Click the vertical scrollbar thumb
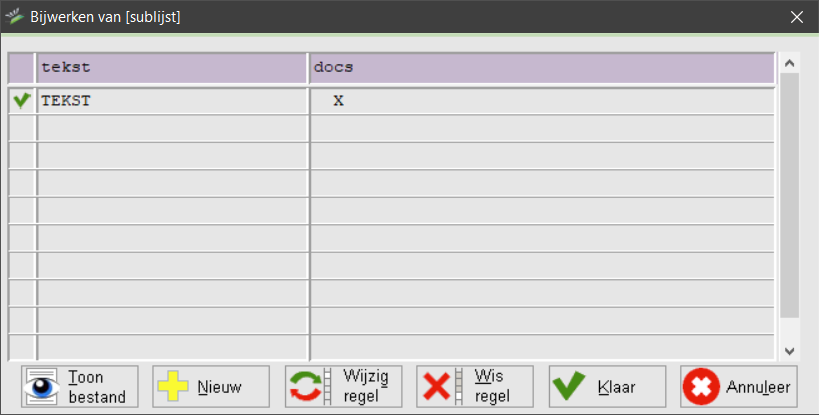The width and height of the screenshot is (819, 415). [x=789, y=195]
